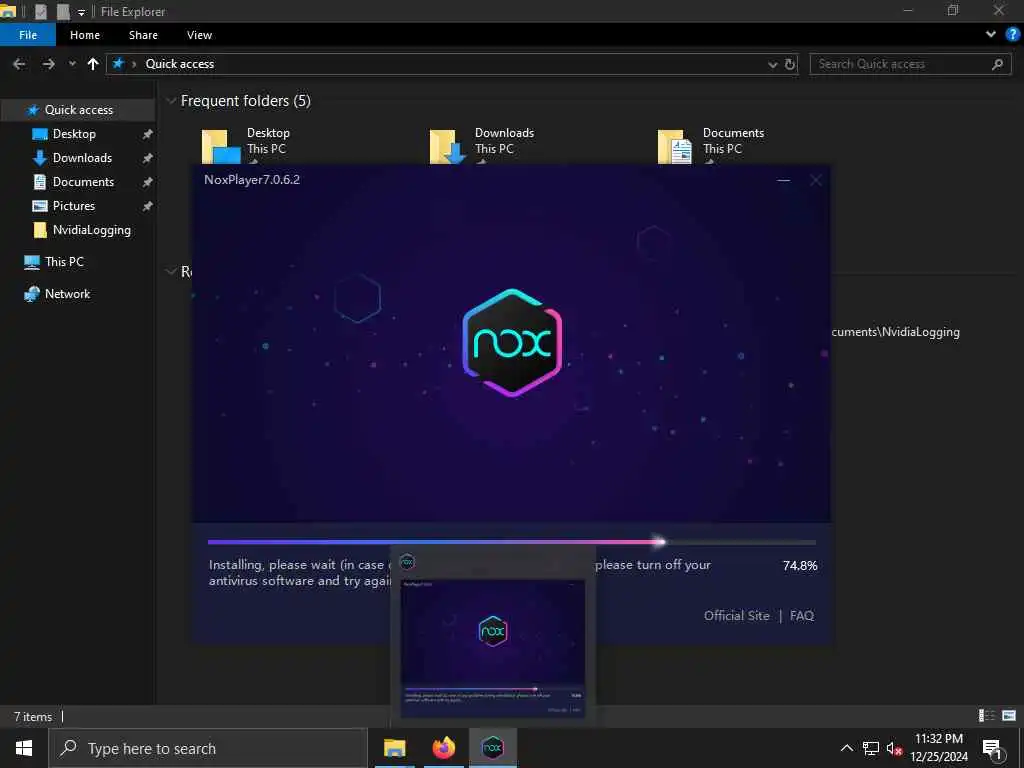This screenshot has width=1024, height=768.
Task: Switch to the Home ribbon tab
Action: tap(85, 35)
